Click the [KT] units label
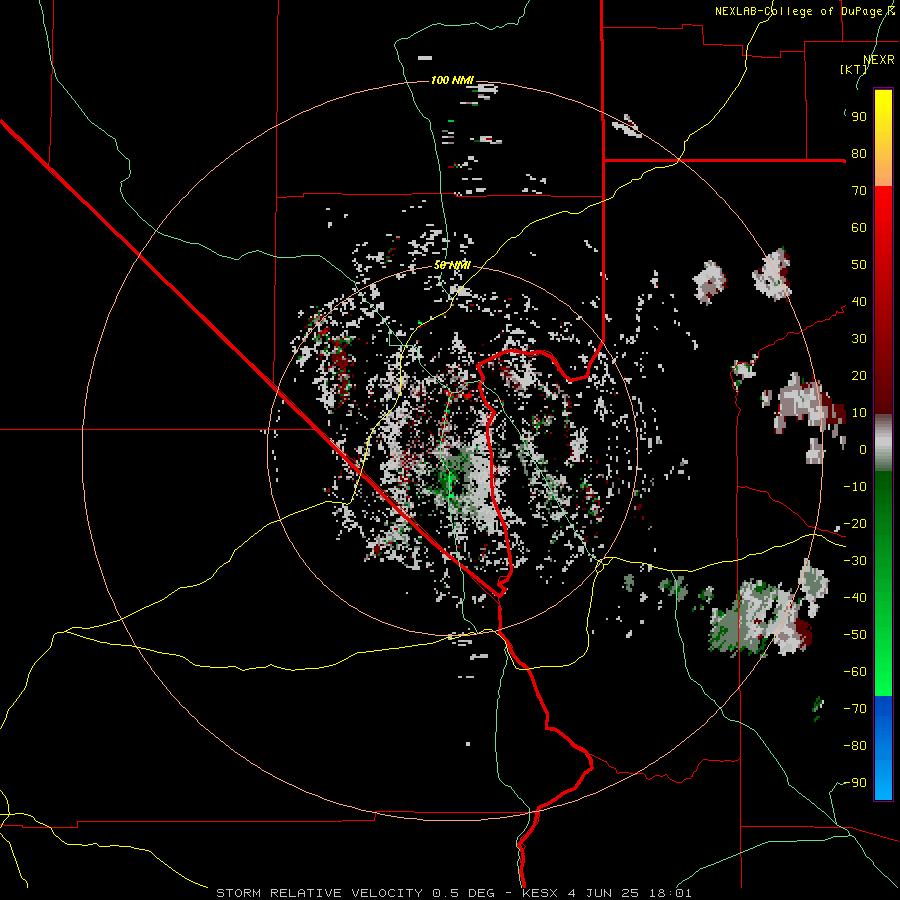This screenshot has height=900, width=900. click(854, 69)
